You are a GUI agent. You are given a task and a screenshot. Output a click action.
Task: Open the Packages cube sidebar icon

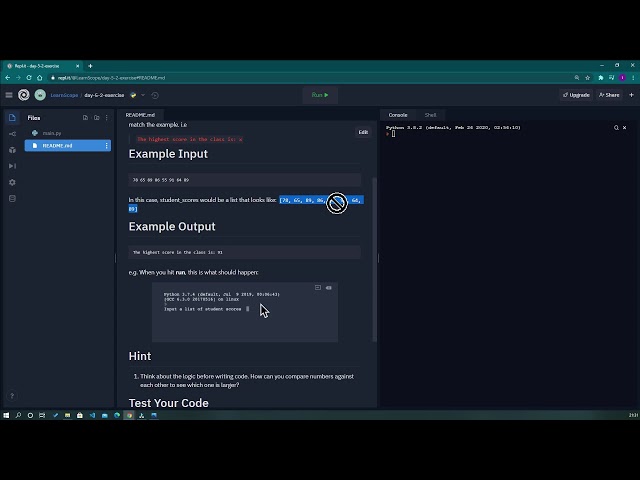[12, 150]
